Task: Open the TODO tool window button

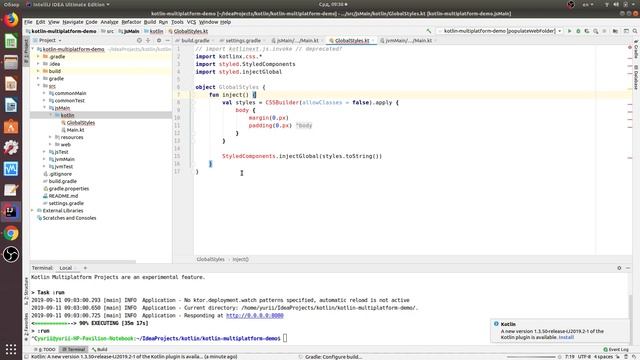Action: 45,349
